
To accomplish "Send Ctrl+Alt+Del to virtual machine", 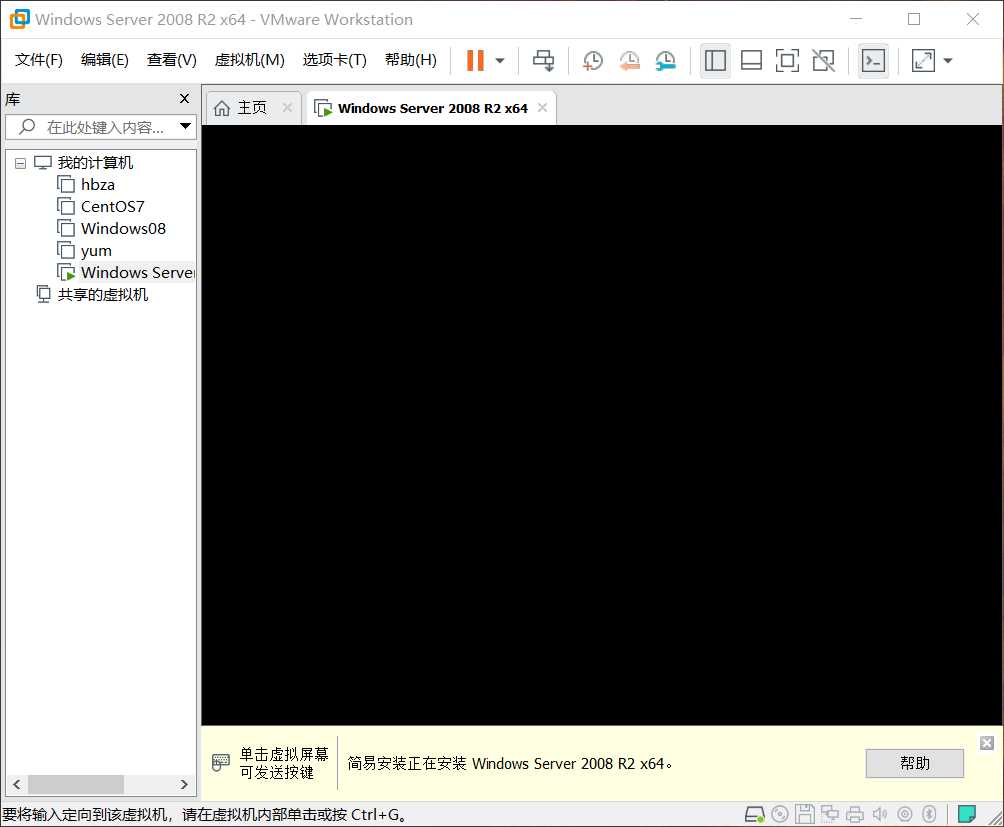I will [544, 61].
